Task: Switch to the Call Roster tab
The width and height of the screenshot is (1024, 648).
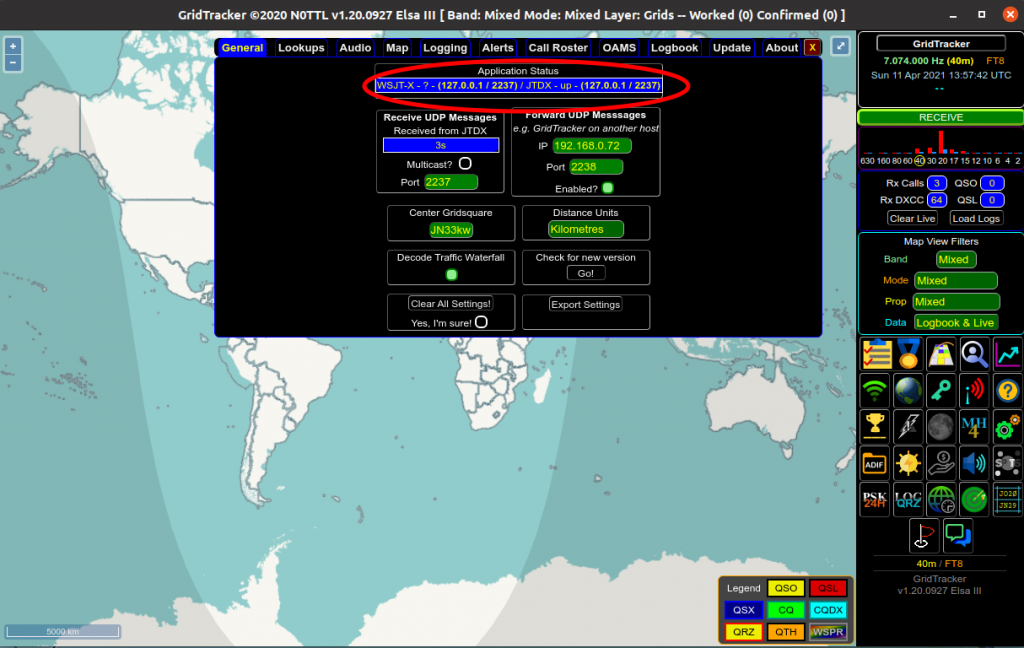Action: 558,48
